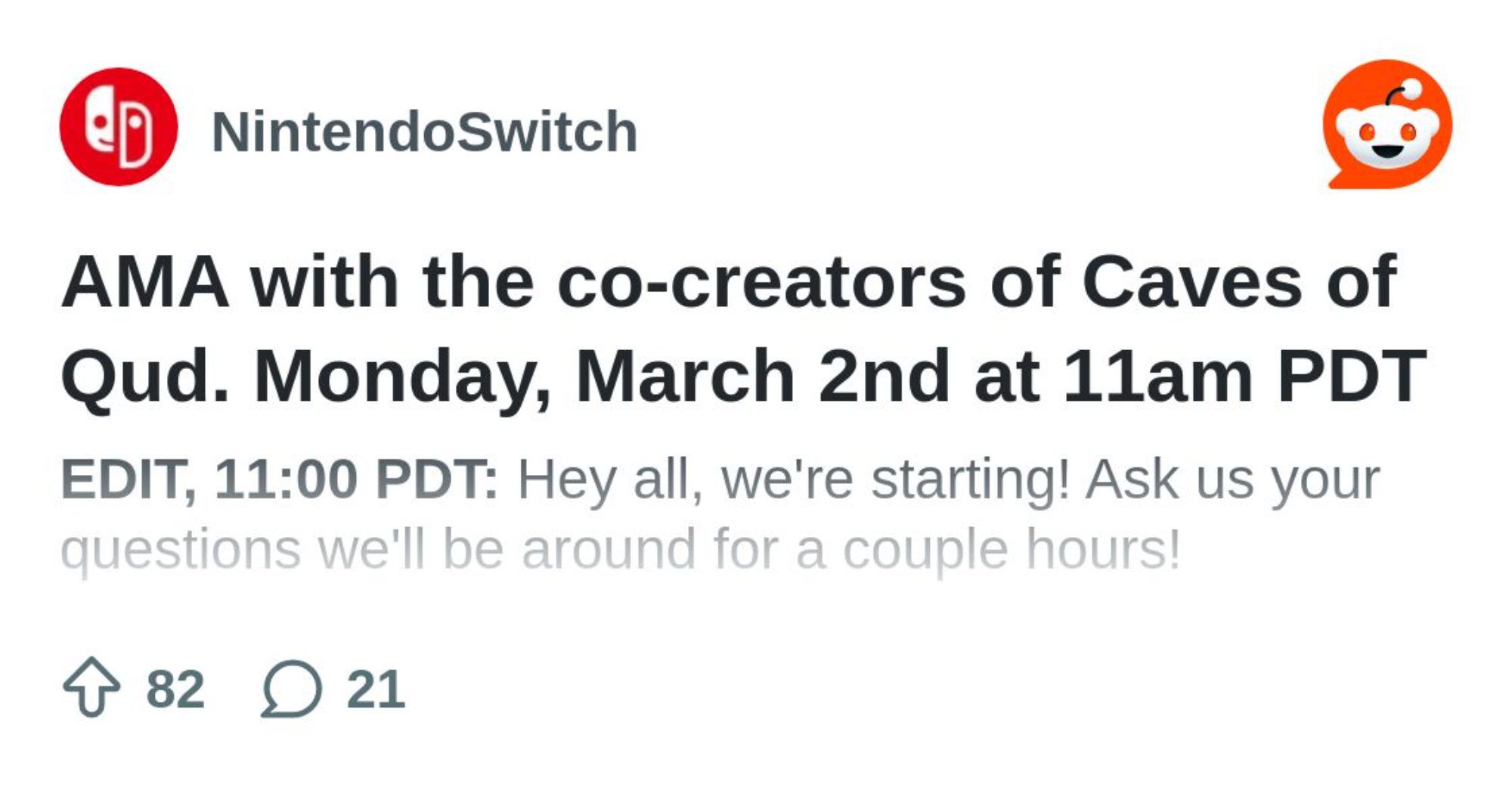Image resolution: width=1512 pixels, height=788 pixels.
Task: Click the word "Qud." in the title
Action: pyautogui.click(x=145, y=377)
